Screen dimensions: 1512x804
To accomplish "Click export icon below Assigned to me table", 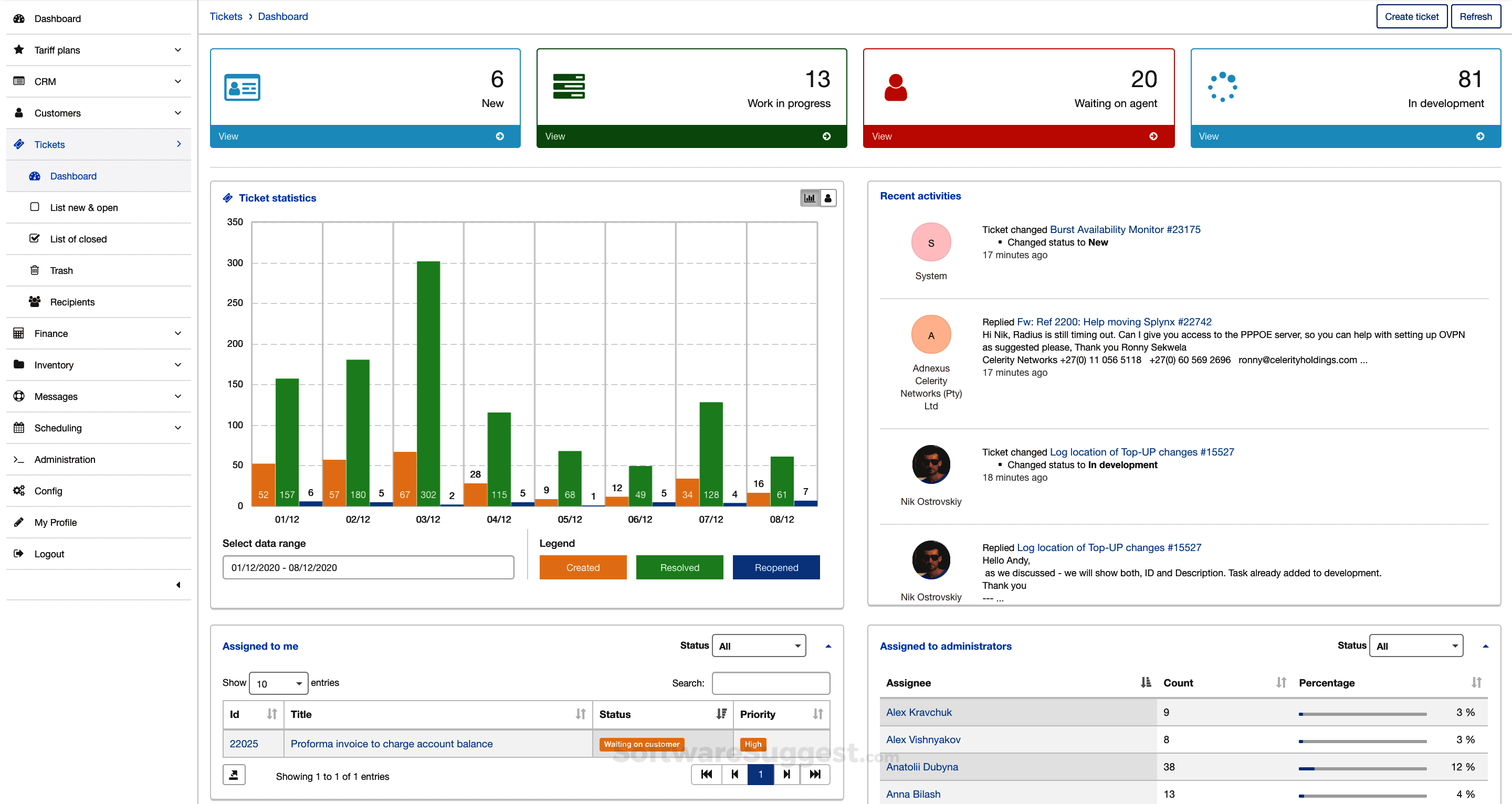I will (x=234, y=775).
